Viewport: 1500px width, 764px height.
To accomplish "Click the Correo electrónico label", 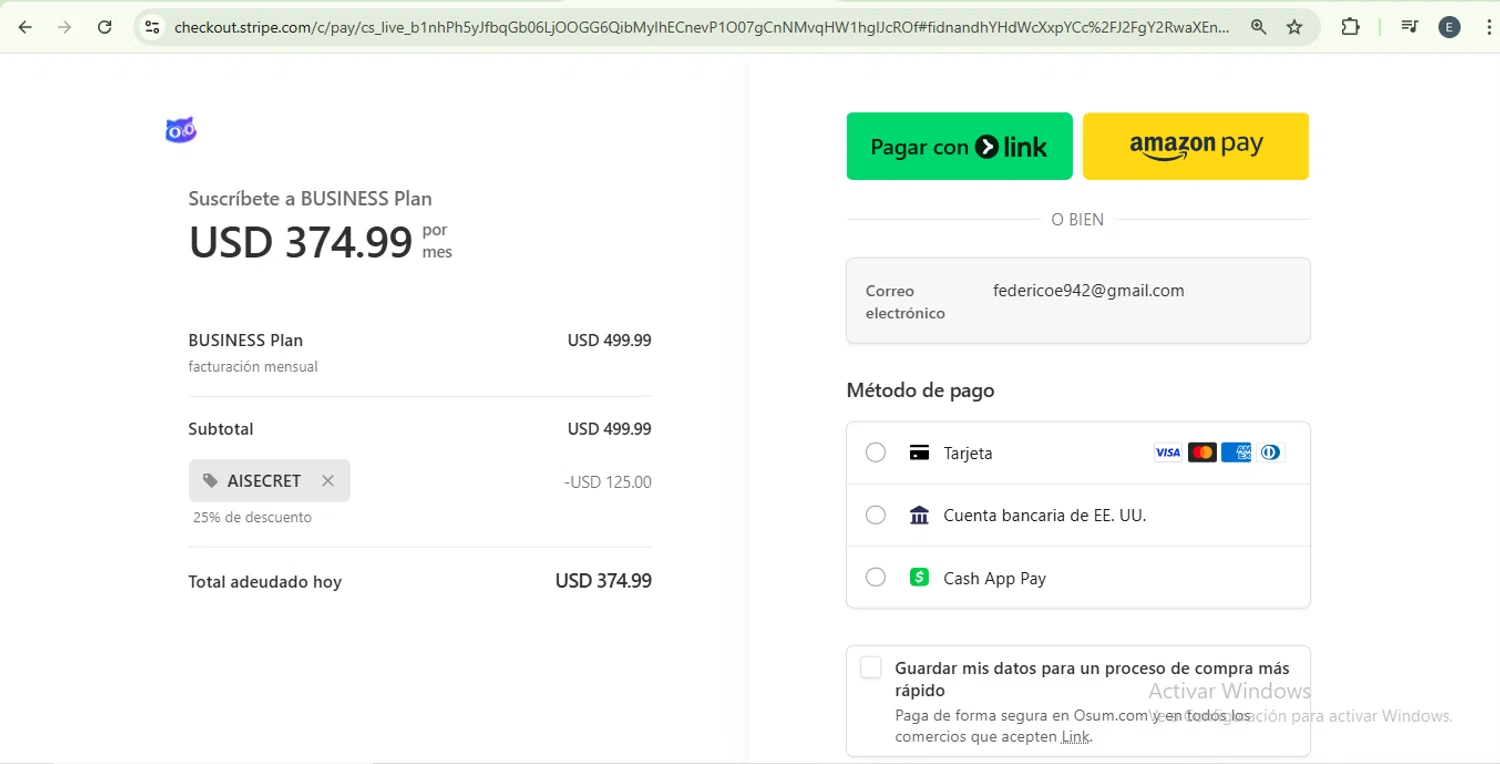I will (905, 302).
